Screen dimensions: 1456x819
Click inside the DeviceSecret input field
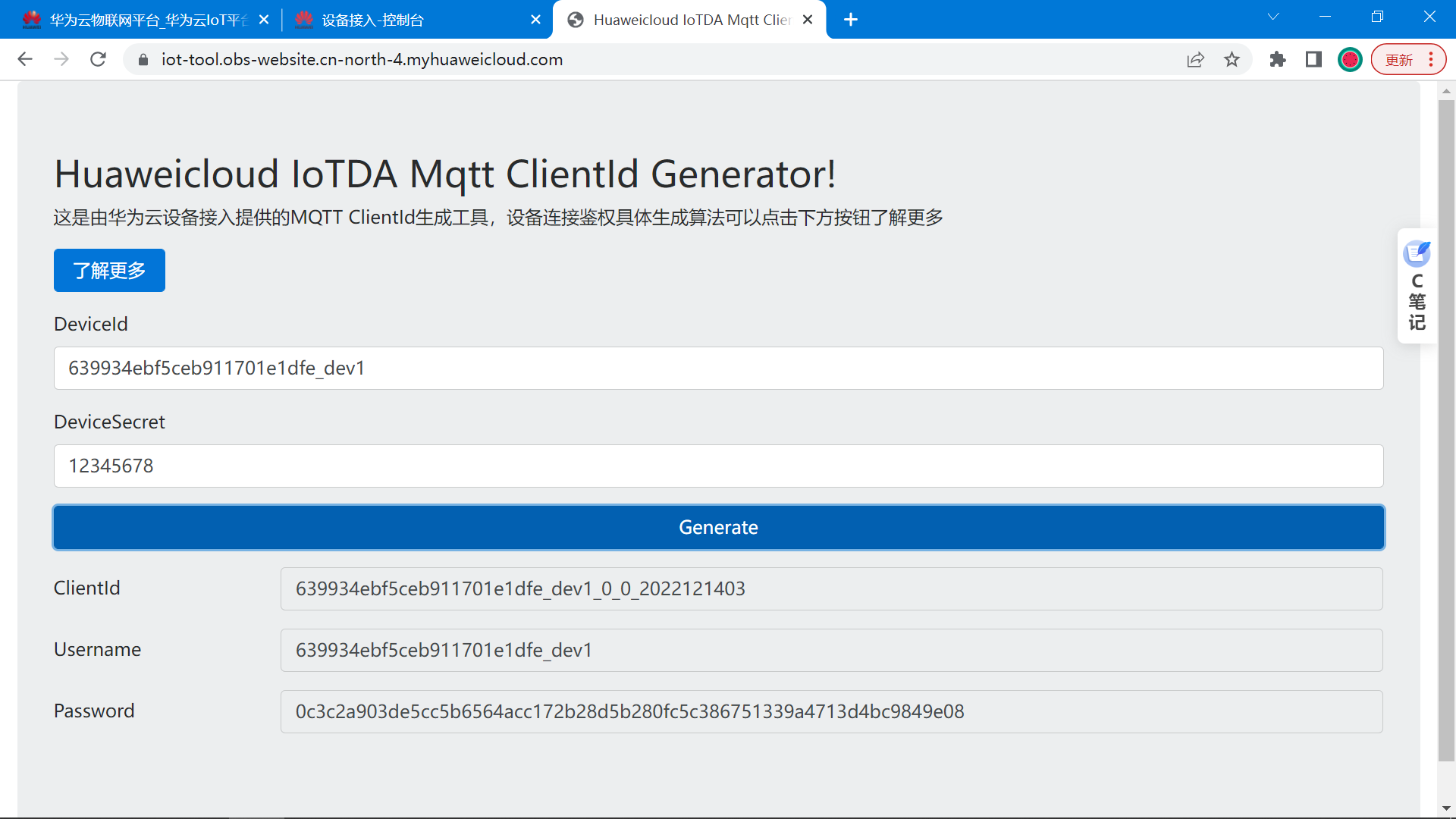point(718,466)
